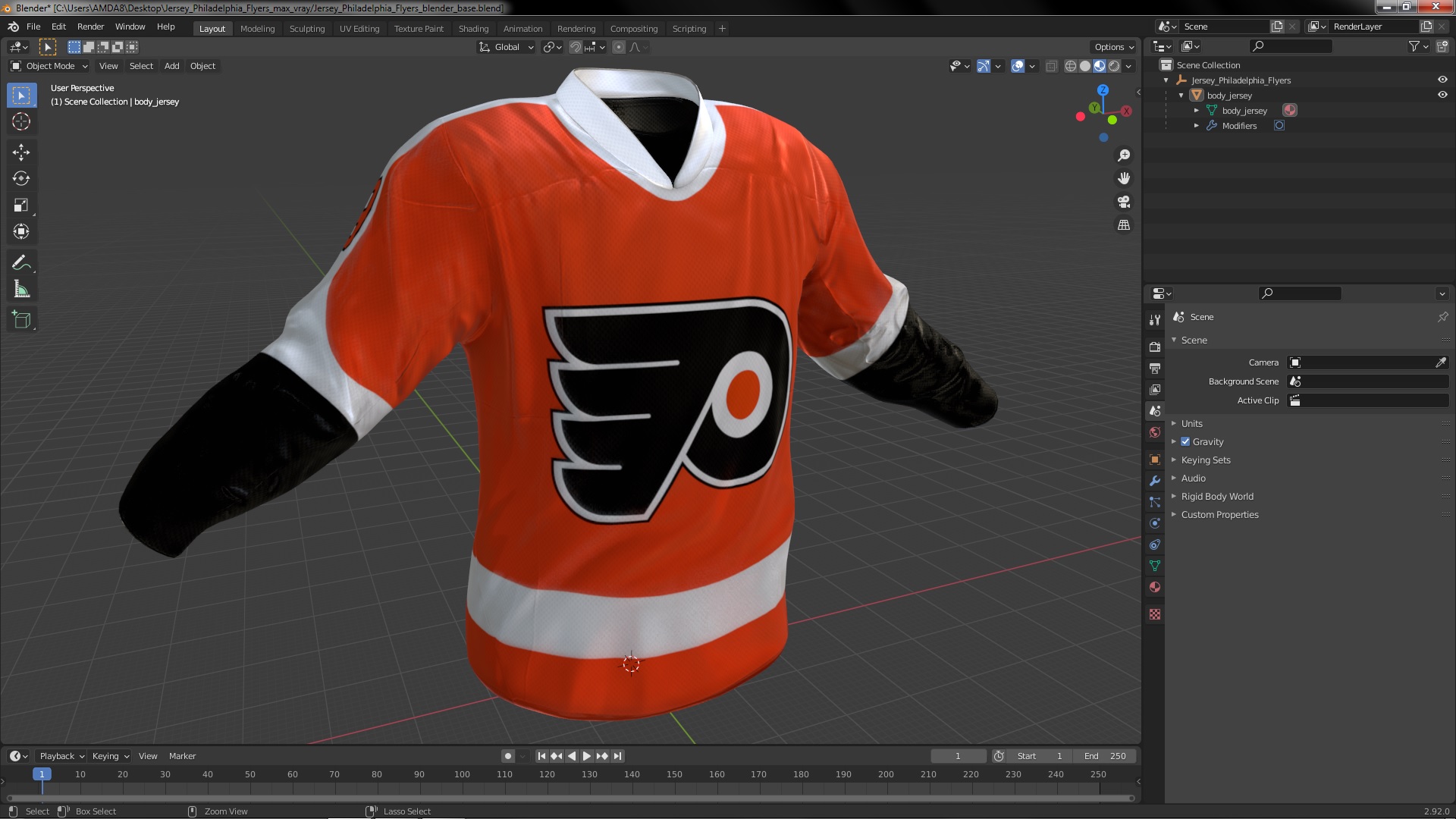Open Keying dropdown in timeline
1456x819 pixels.
tap(111, 756)
